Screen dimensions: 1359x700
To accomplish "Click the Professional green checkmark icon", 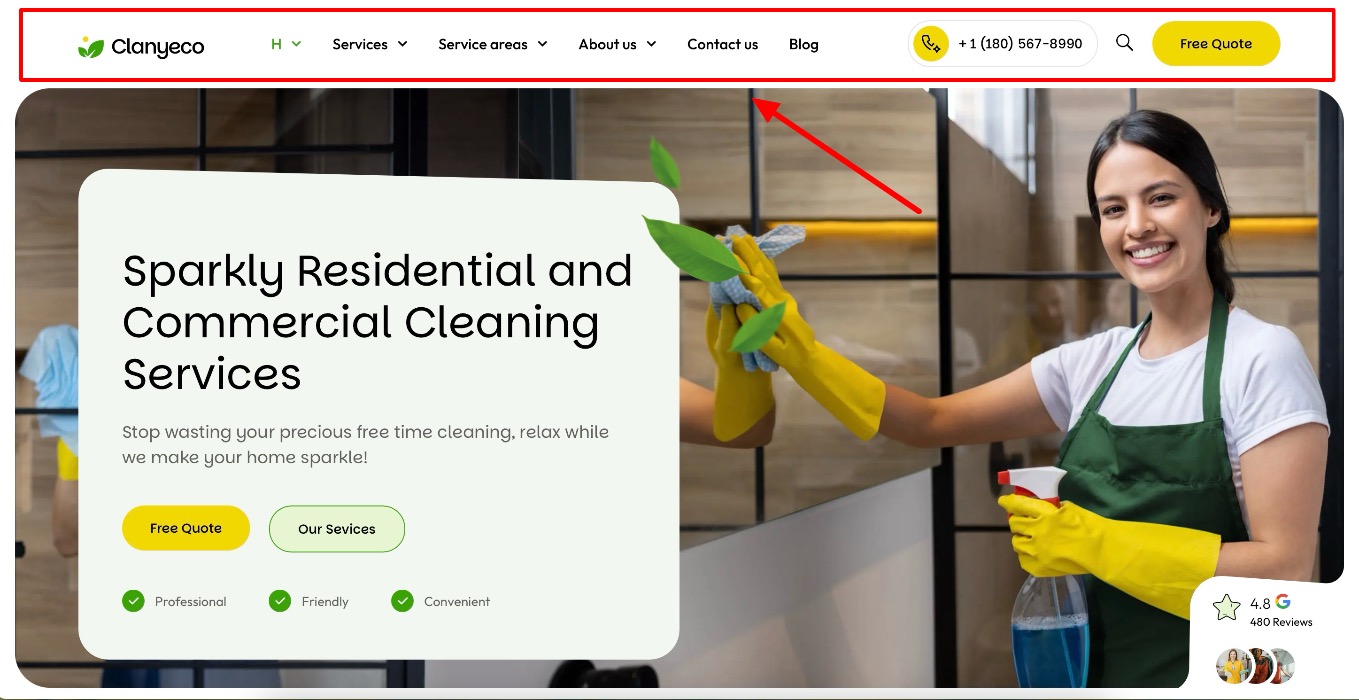I will pos(133,601).
